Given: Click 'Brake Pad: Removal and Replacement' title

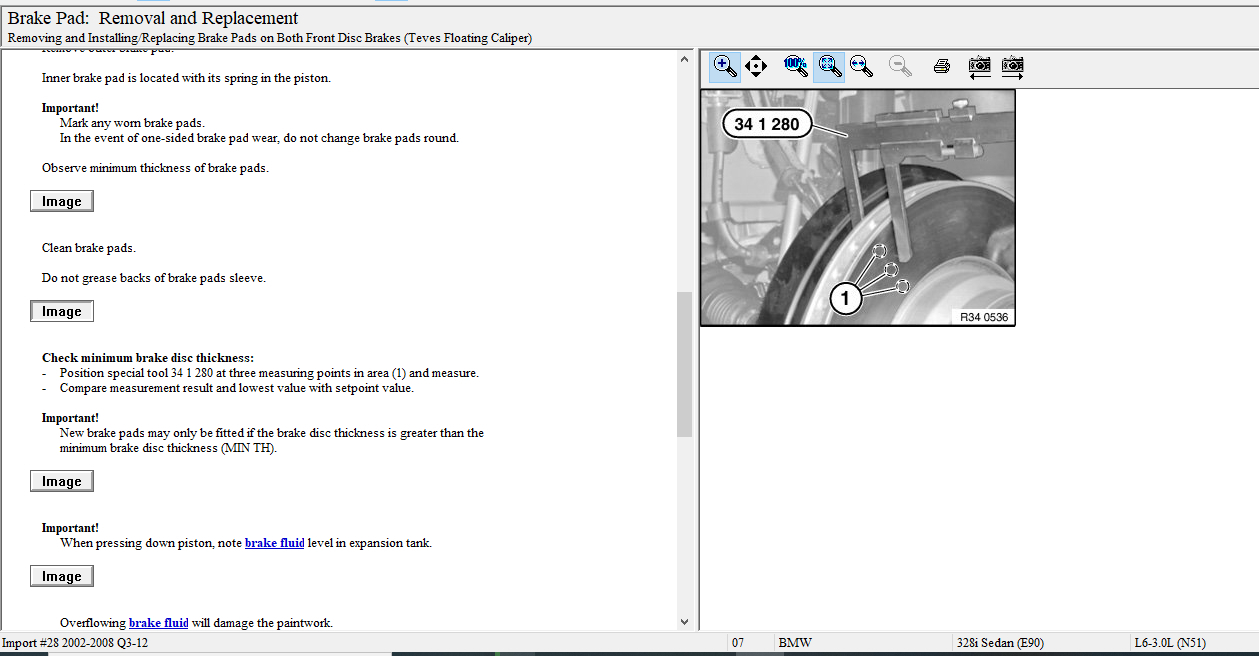Looking at the screenshot, I should point(153,18).
